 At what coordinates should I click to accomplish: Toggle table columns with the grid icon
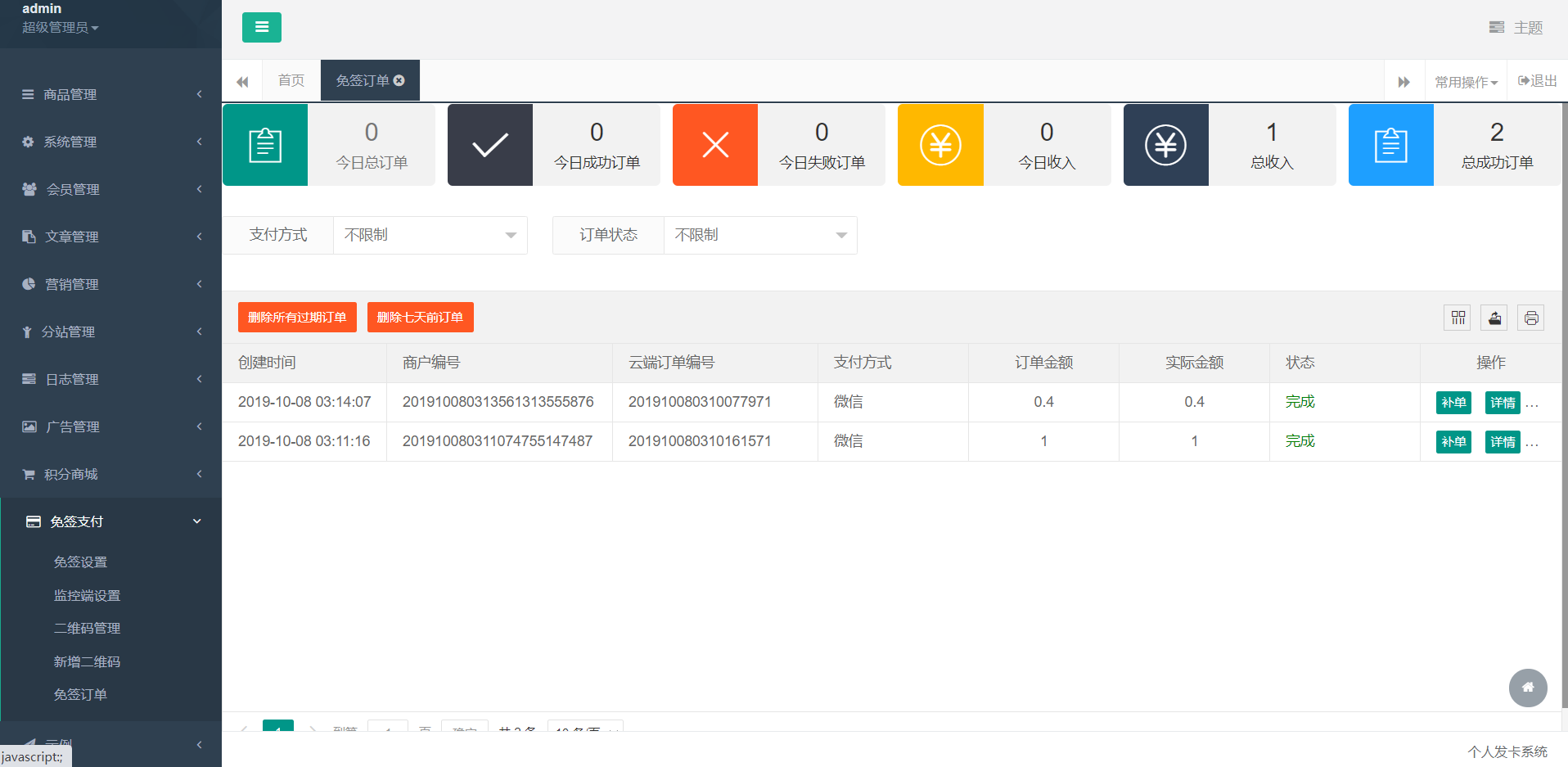pyautogui.click(x=1457, y=318)
